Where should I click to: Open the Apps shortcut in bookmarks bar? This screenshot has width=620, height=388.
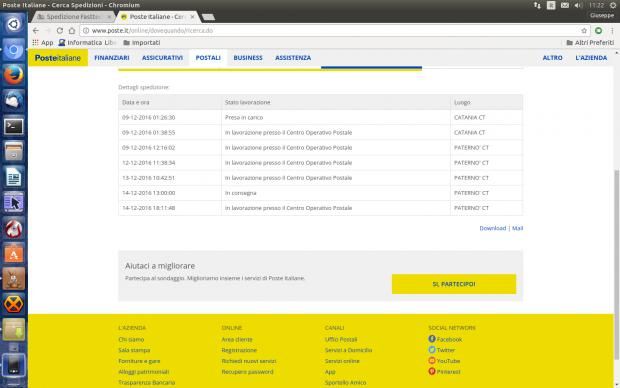tap(43, 42)
